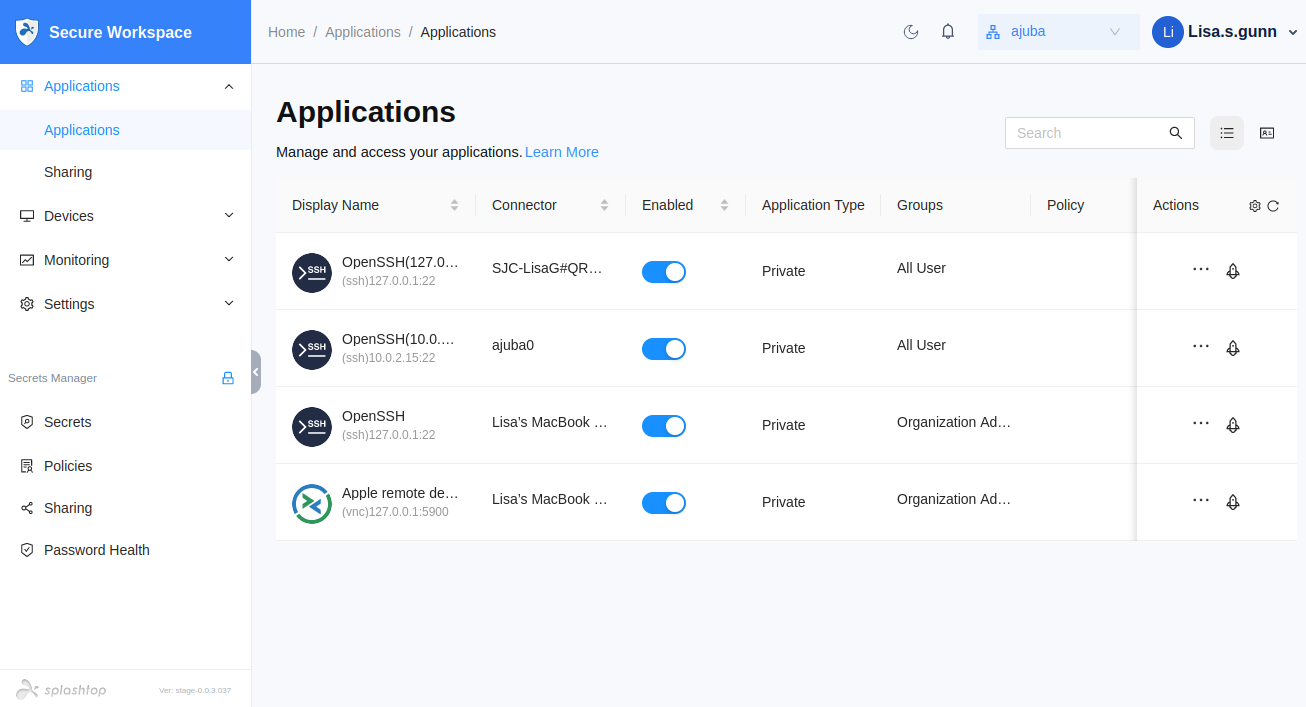Image resolution: width=1306 pixels, height=707 pixels.
Task: Click the Apple remote desktop app icon
Action: (x=312, y=504)
